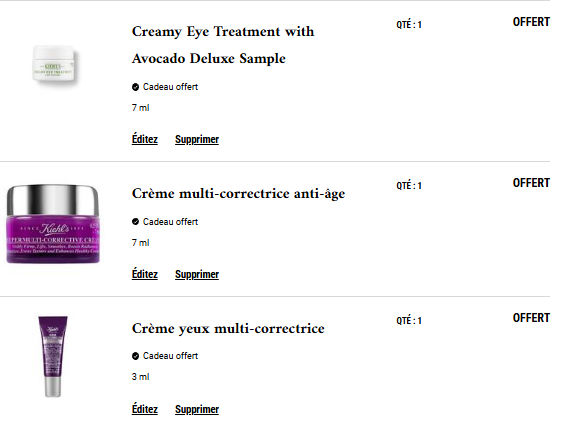Click Cadeau offert text under anti-âge cream
This screenshot has height=442, width=566.
pos(170,222)
